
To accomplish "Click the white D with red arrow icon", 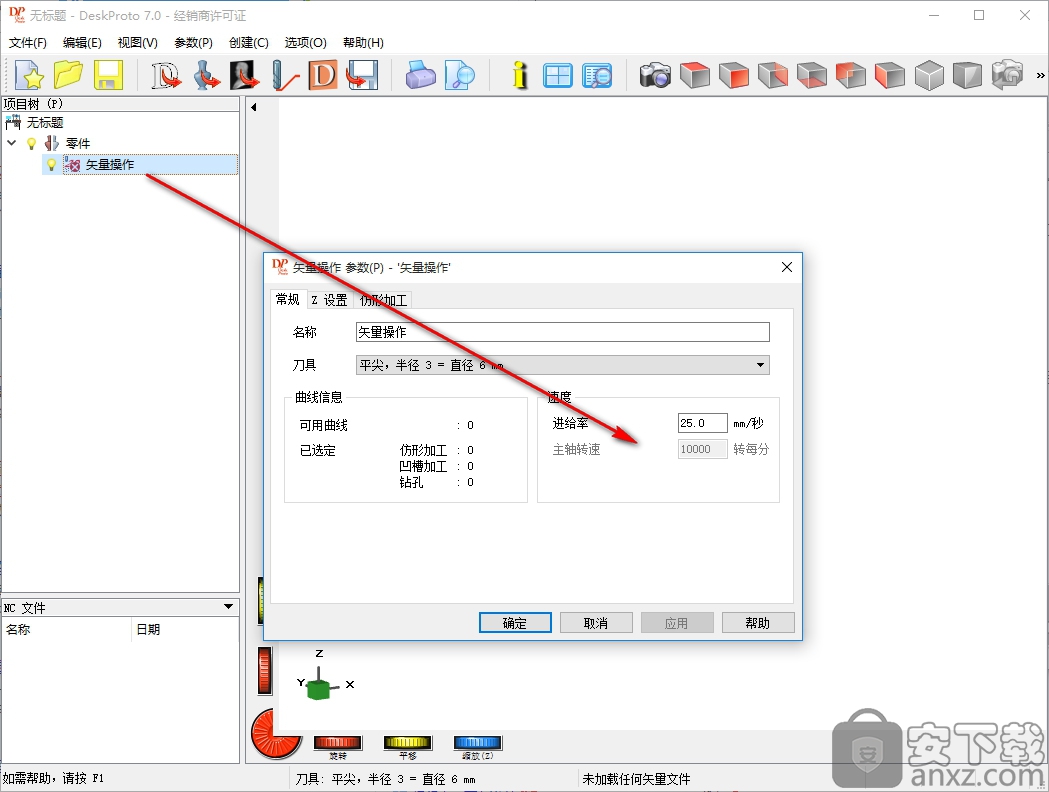I will (165, 75).
